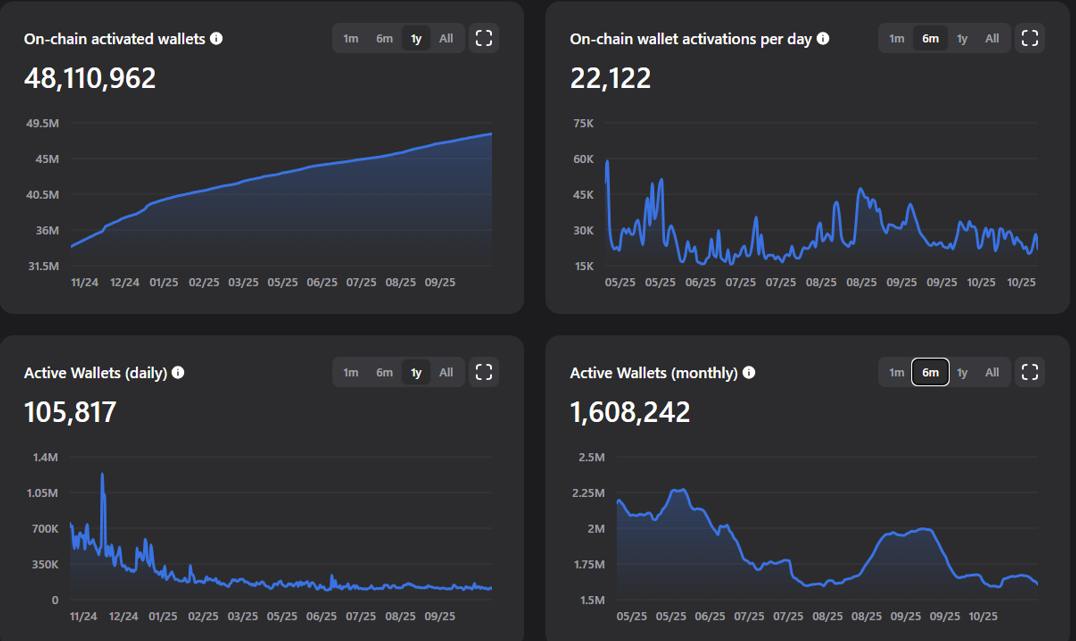Click info icon beside wallet activations per day
Image resolution: width=1076 pixels, height=641 pixels.
[x=823, y=39]
